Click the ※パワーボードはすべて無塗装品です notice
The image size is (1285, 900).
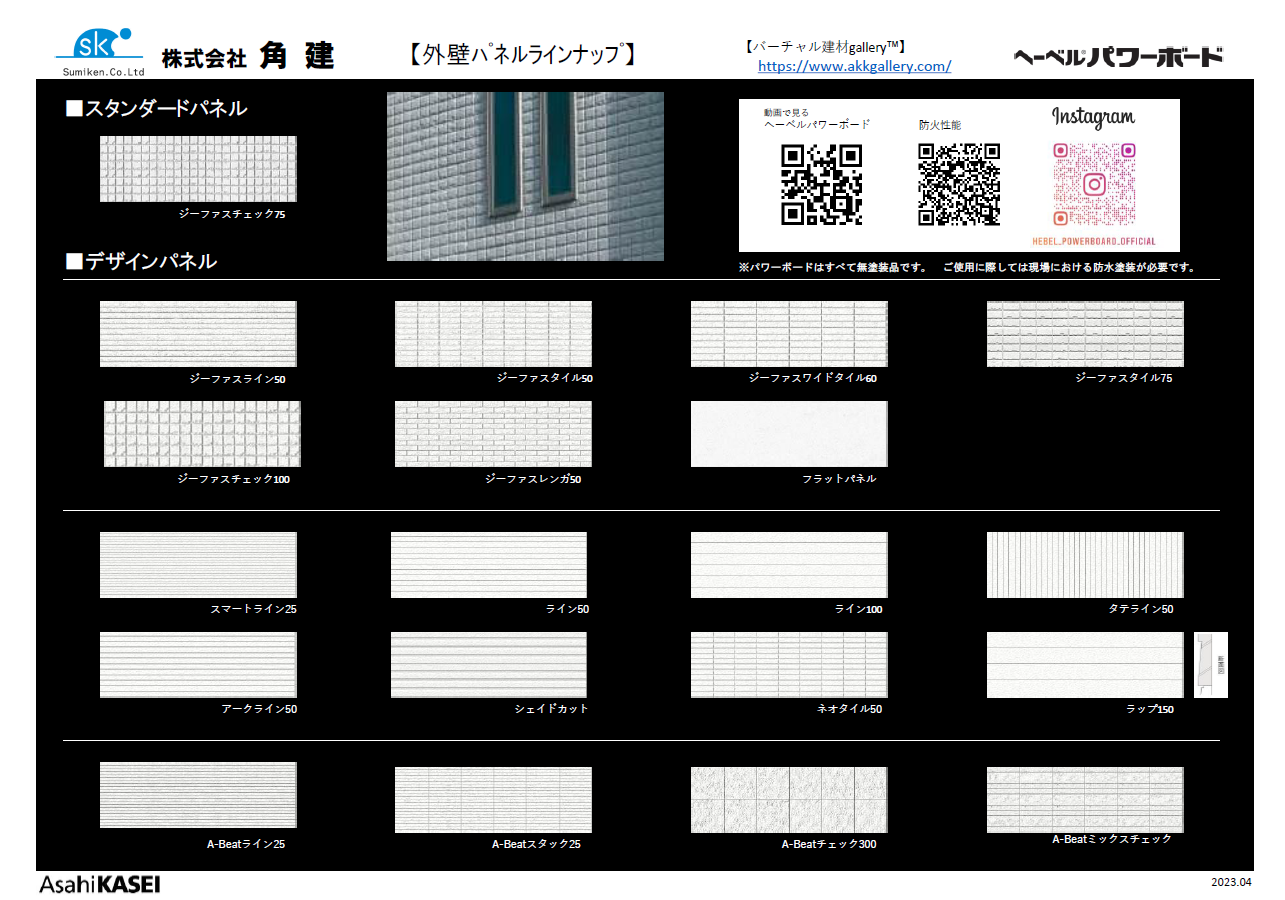pyautogui.click(x=833, y=268)
